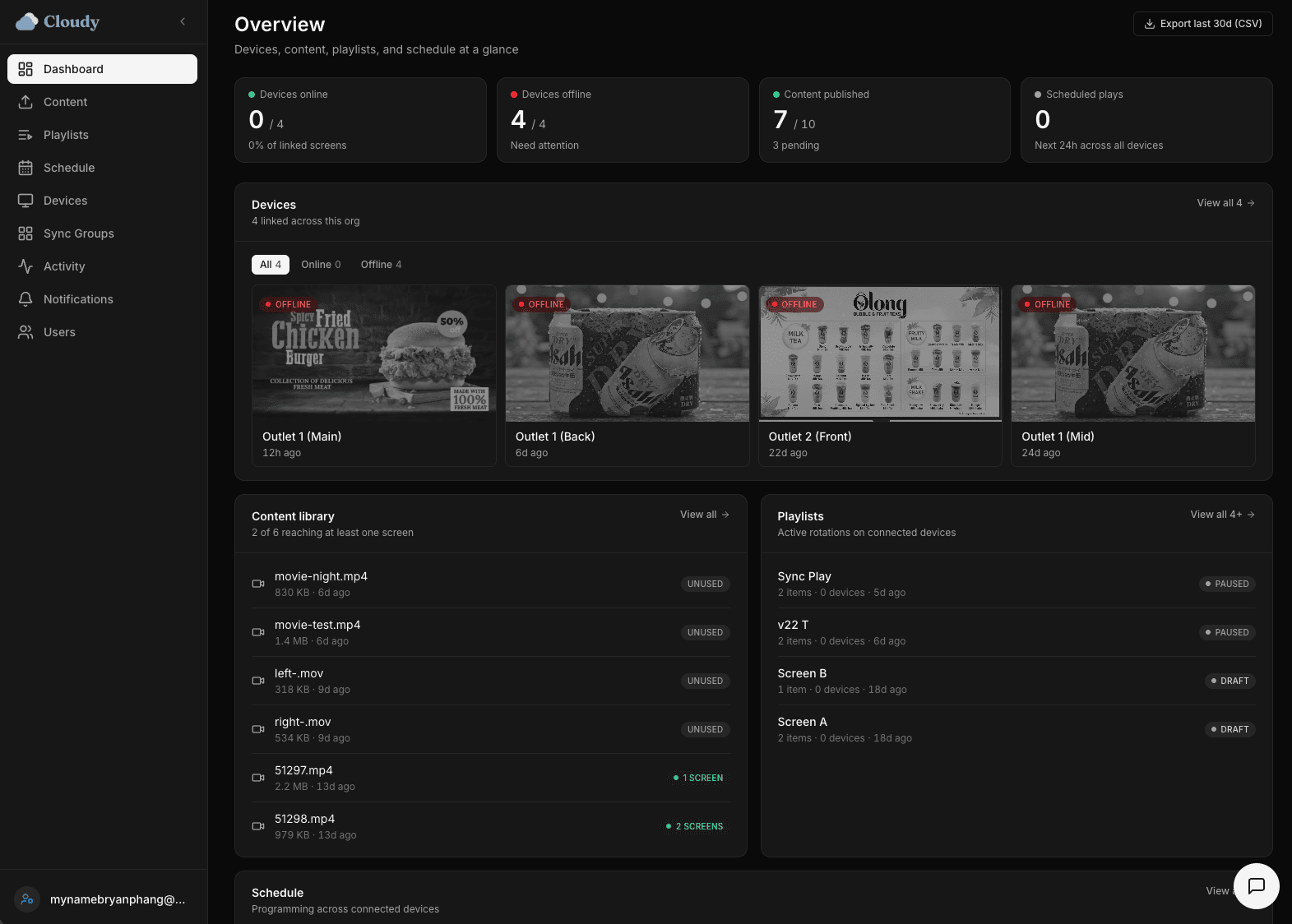Filter devices by Online 0 tab
Screen dimensions: 1292x924
point(321,265)
